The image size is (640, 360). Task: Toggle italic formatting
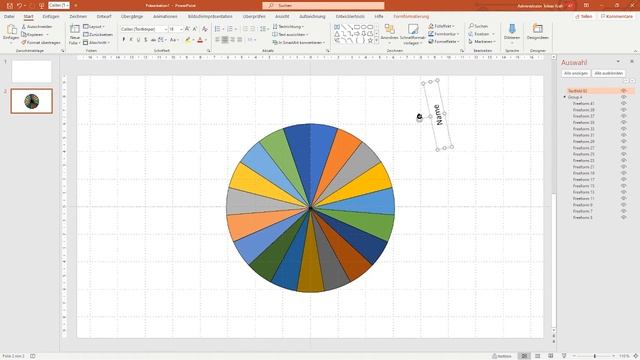click(x=131, y=40)
